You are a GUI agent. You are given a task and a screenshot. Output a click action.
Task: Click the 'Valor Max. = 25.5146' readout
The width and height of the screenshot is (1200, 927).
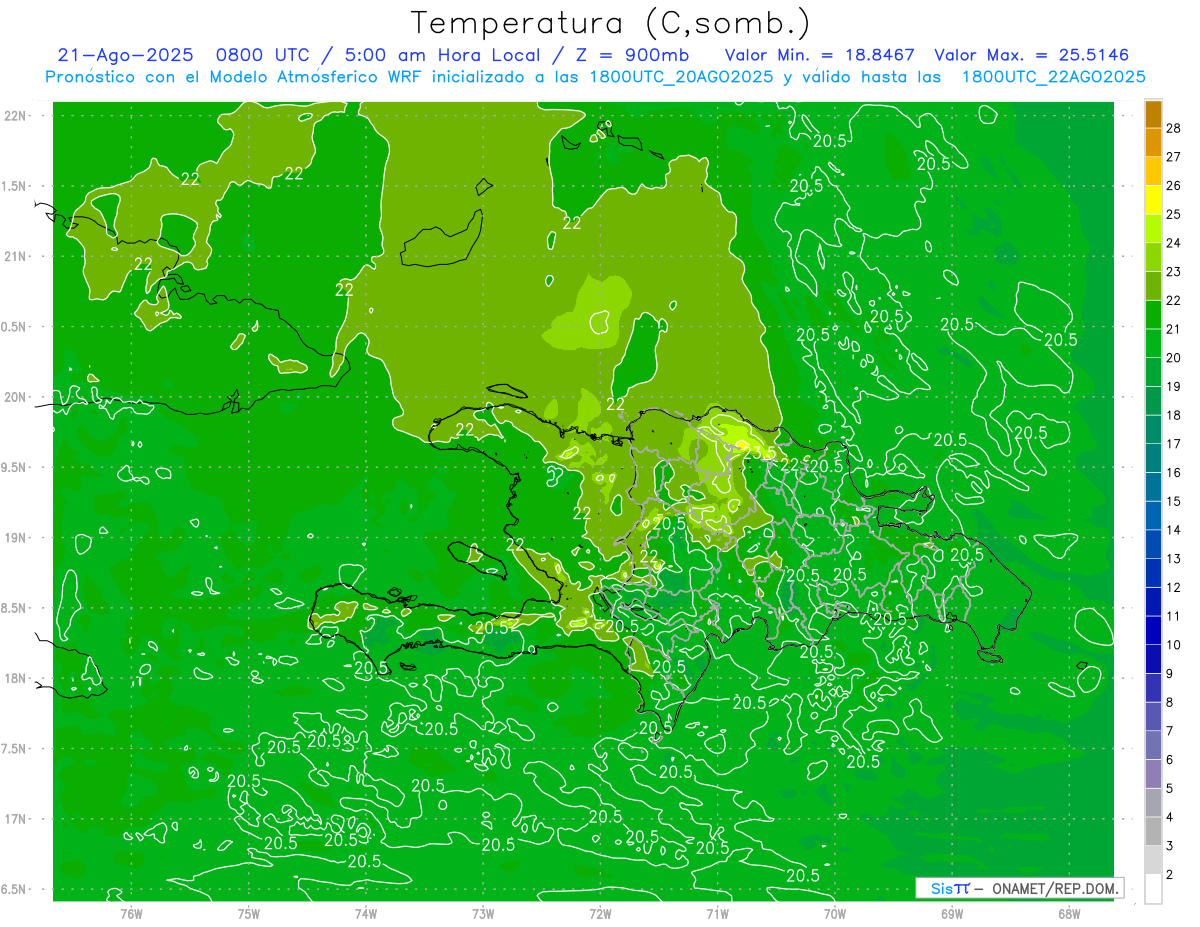coord(1031,55)
